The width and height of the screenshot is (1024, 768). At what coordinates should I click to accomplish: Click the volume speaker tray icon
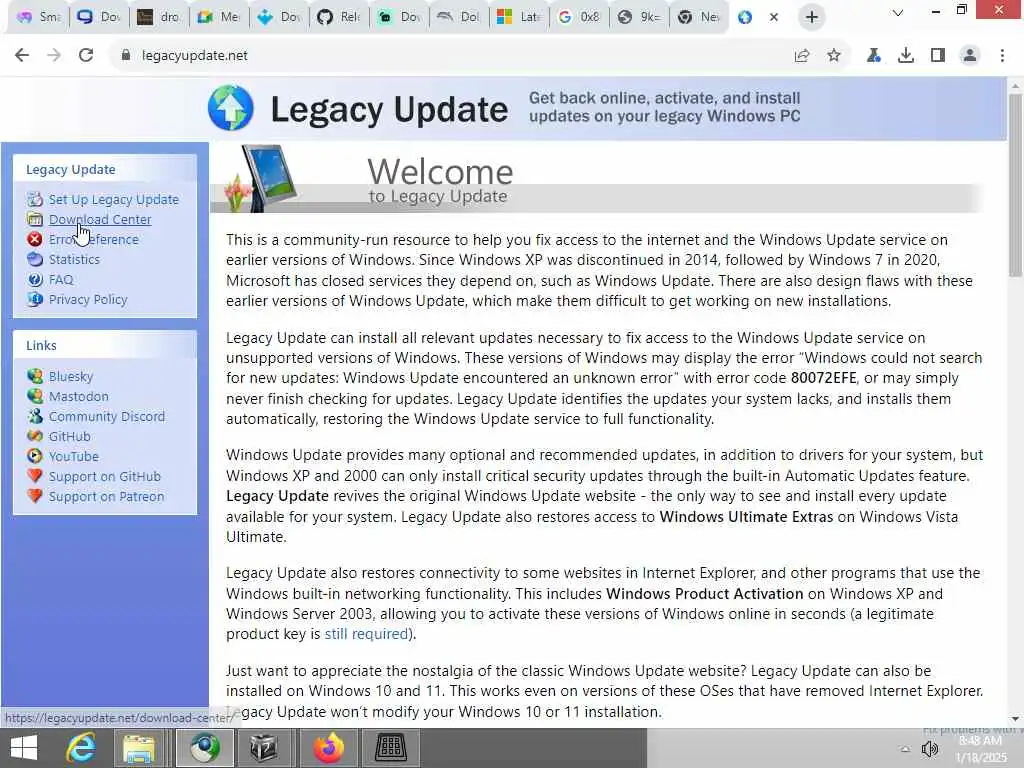tap(929, 749)
